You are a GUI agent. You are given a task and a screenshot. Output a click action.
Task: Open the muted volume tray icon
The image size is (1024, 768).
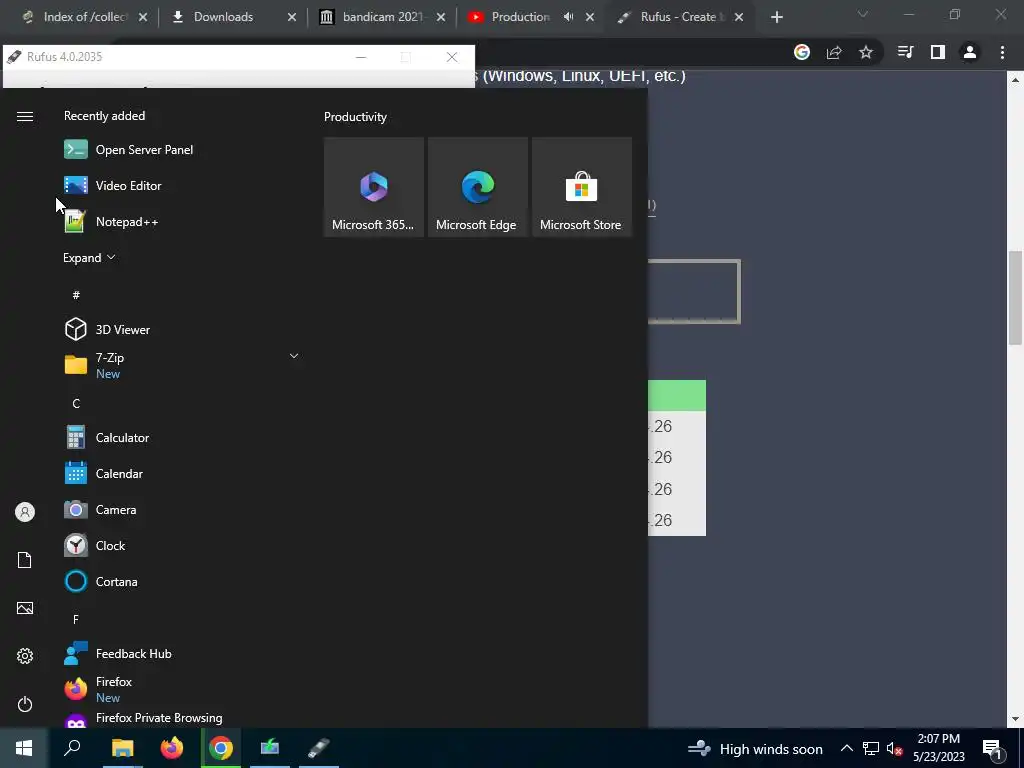[894, 748]
